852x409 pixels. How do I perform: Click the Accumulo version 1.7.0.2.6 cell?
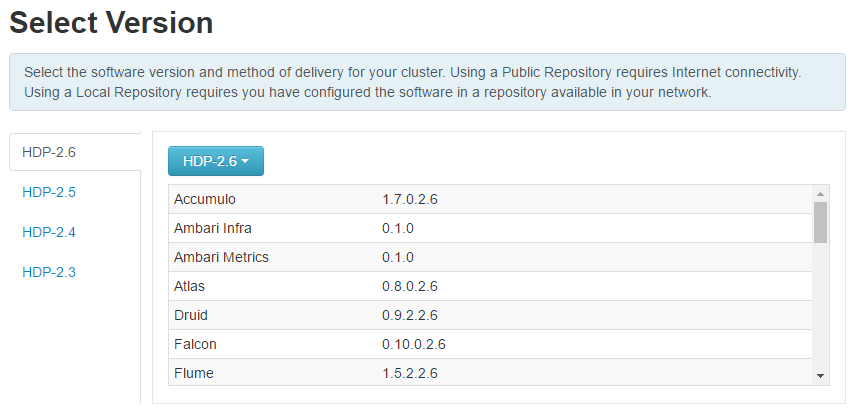[x=410, y=199]
